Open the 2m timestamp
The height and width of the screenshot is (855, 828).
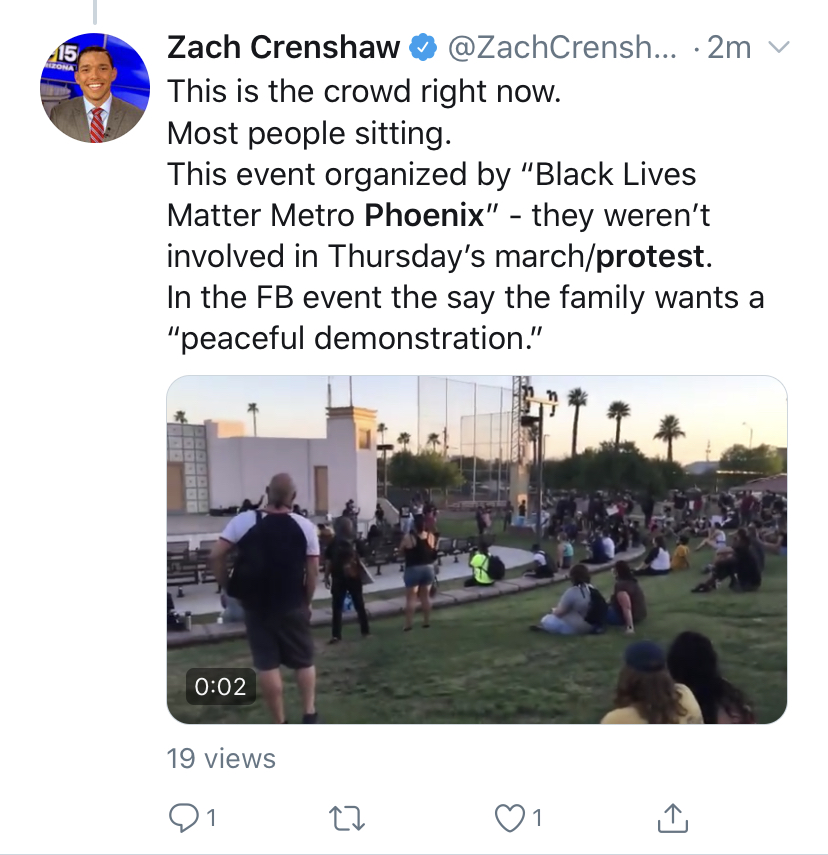[729, 47]
